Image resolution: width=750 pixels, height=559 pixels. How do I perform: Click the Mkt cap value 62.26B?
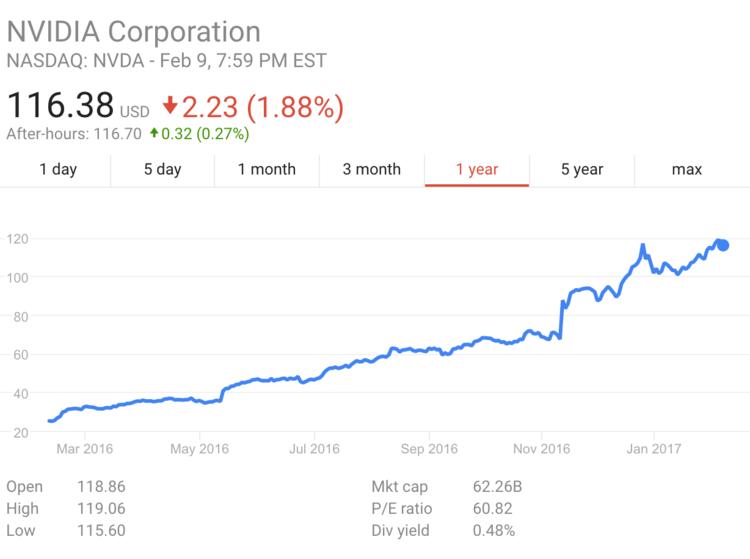(497, 487)
